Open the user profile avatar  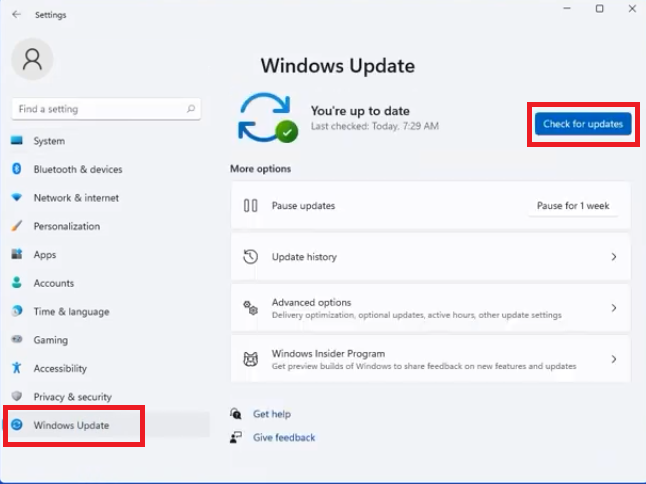click(x=32, y=59)
